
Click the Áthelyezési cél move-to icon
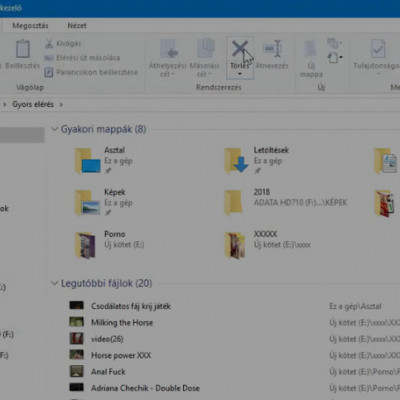[x=169, y=49]
